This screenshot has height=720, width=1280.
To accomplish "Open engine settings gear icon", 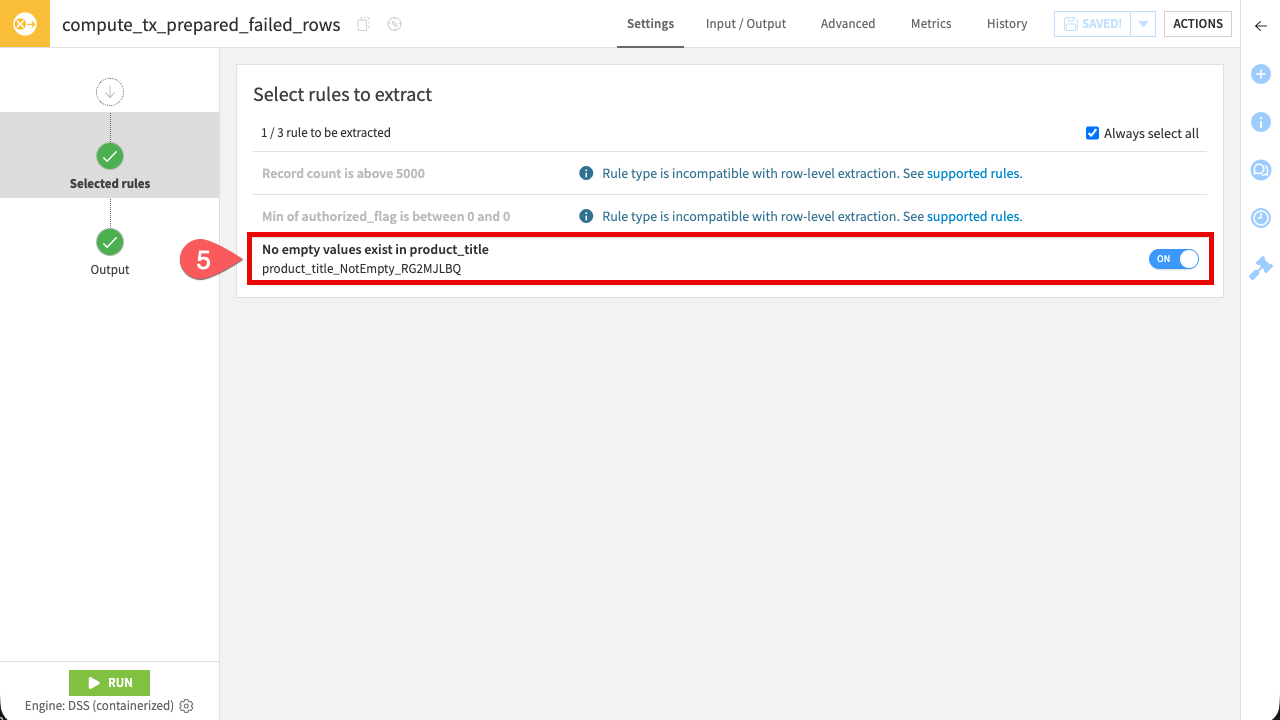I will pos(186,706).
